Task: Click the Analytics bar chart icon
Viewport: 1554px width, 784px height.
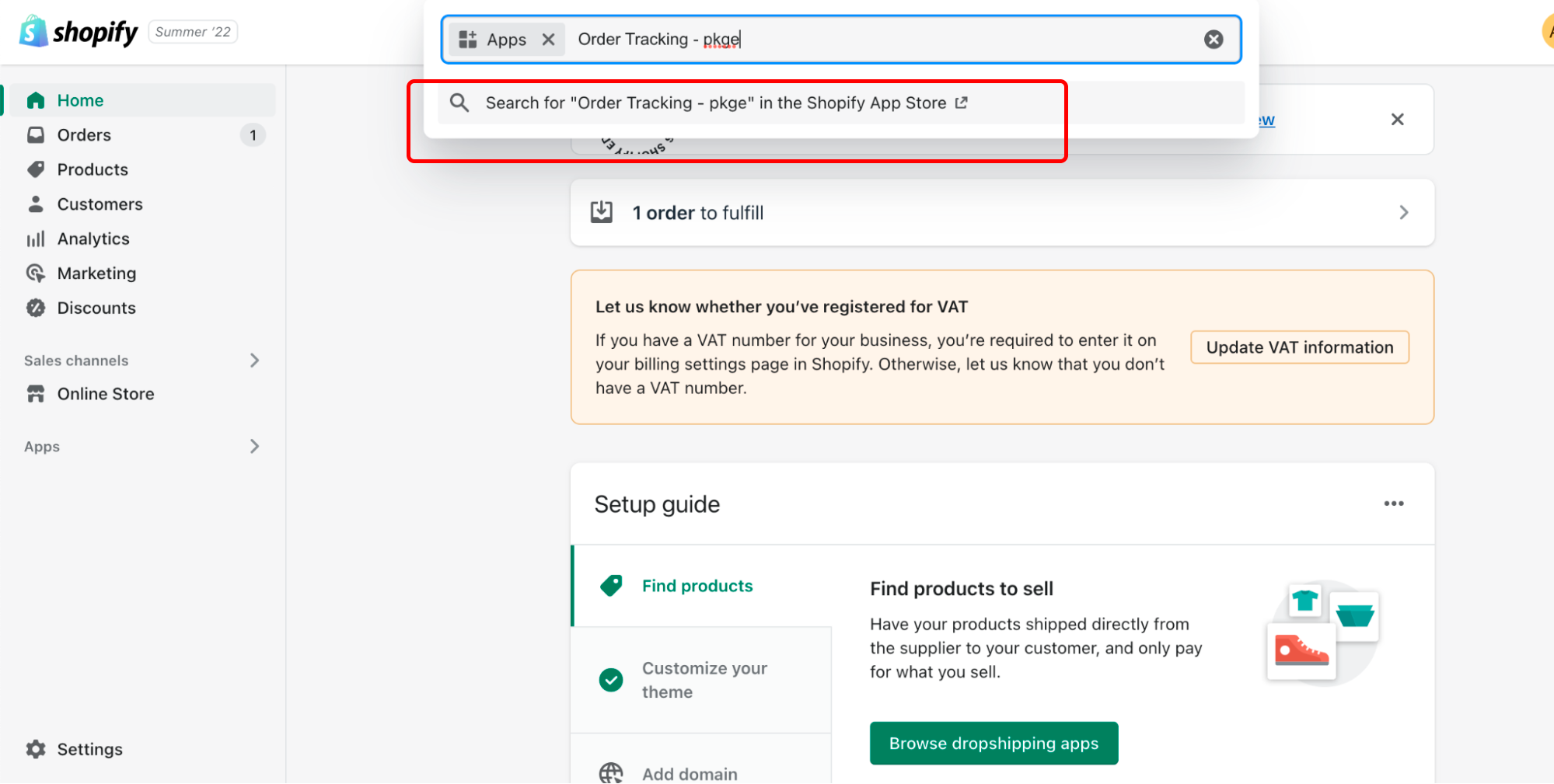Action: point(36,239)
